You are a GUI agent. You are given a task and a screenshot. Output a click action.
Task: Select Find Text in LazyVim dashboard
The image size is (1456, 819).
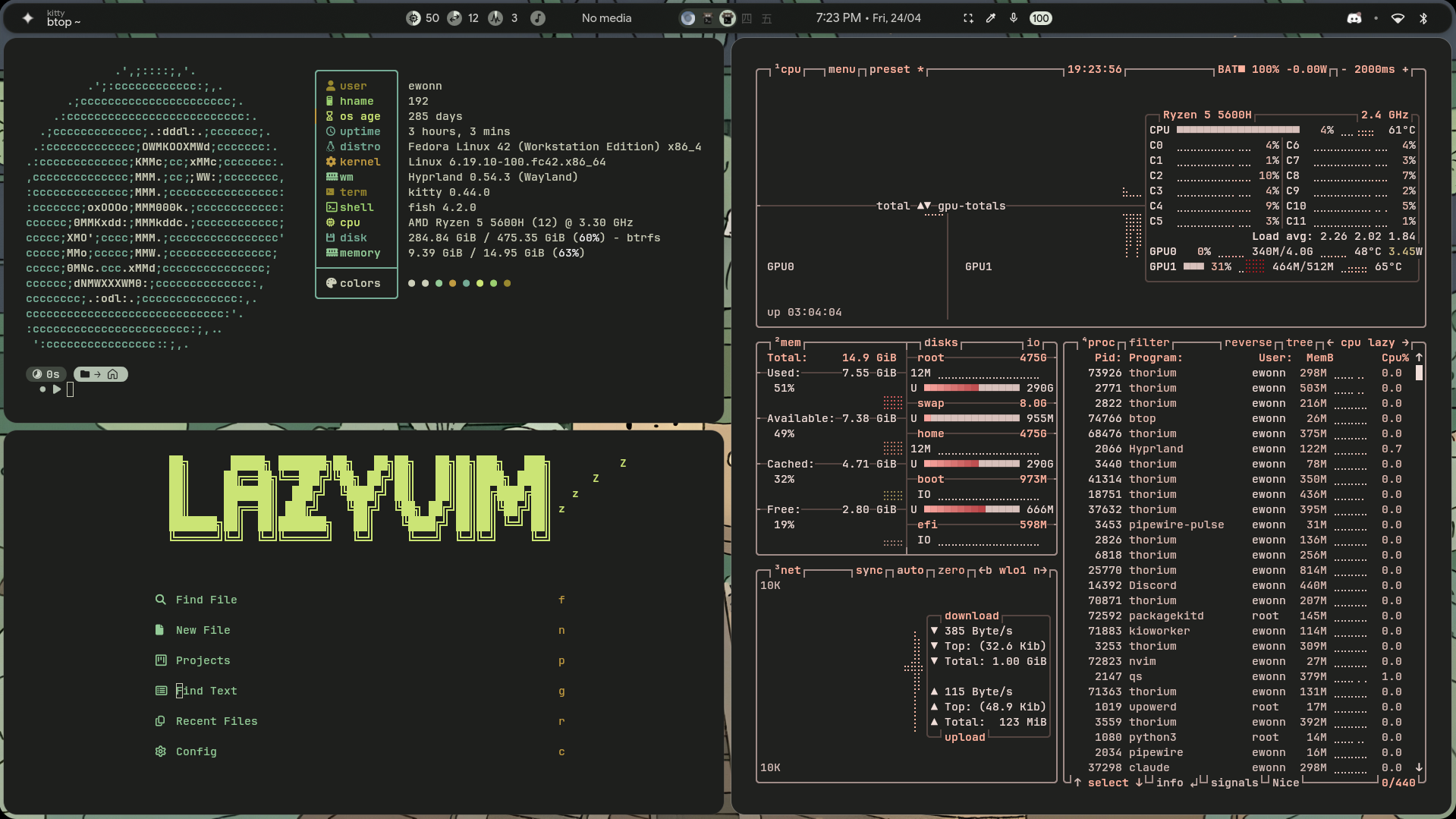[360, 691]
